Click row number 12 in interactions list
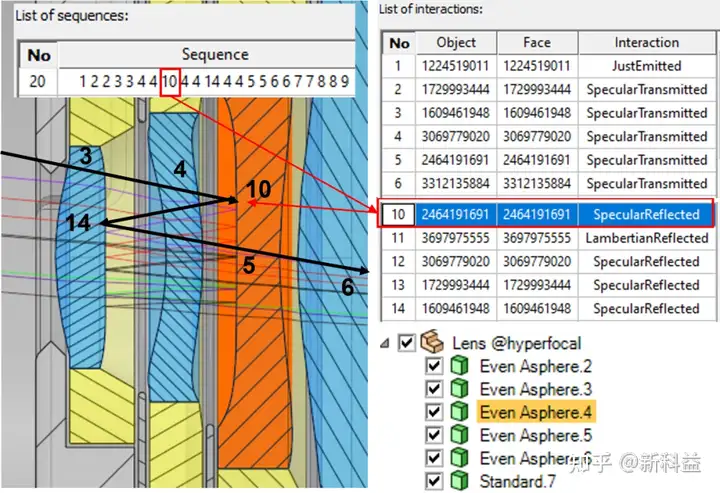This screenshot has height=493, width=720. click(398, 262)
